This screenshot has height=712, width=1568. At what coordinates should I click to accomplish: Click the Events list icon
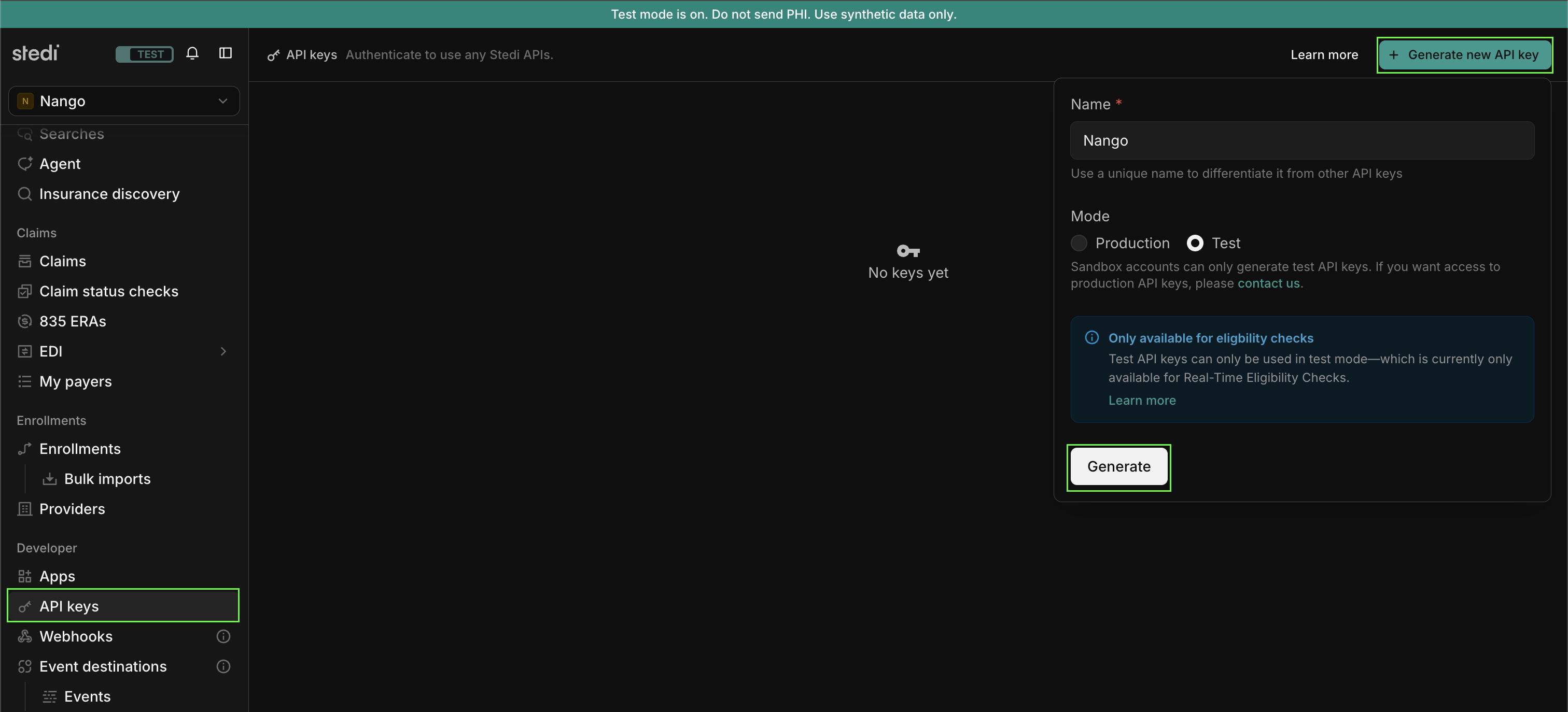[50, 697]
